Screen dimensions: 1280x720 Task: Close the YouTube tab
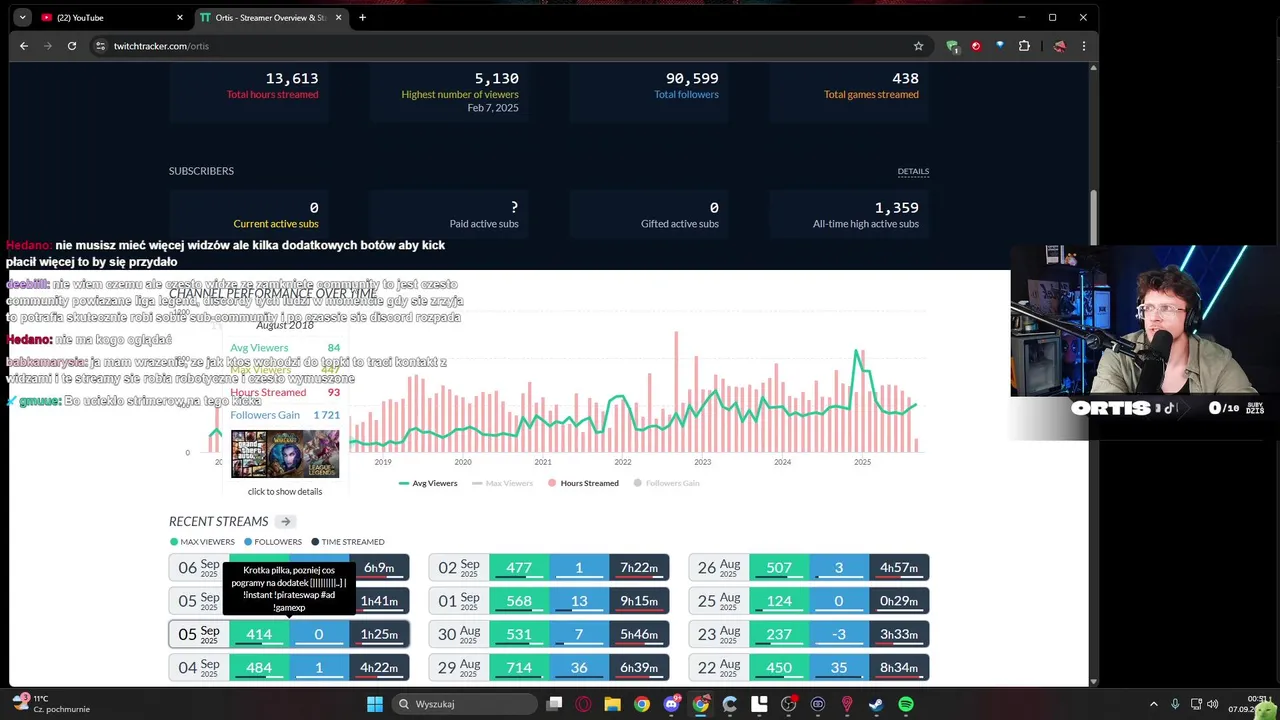180,17
